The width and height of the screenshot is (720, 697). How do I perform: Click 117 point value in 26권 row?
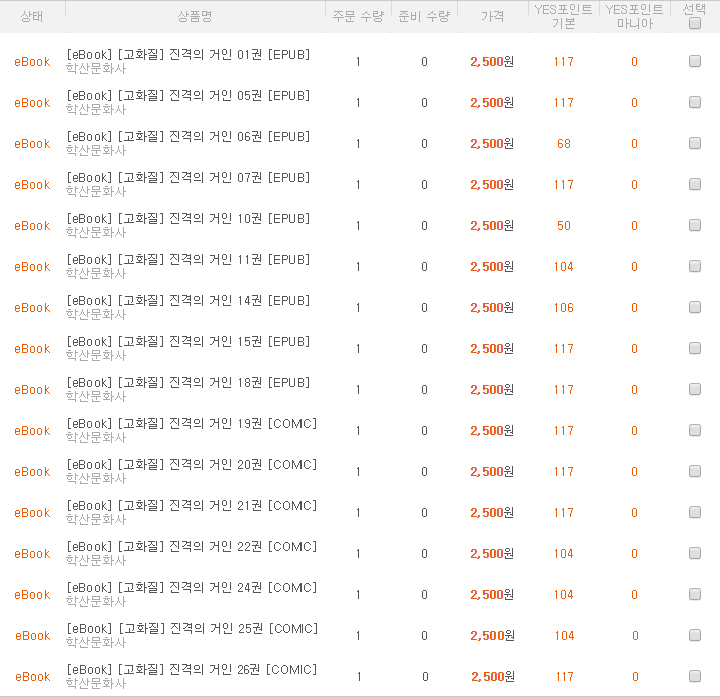[564, 677]
